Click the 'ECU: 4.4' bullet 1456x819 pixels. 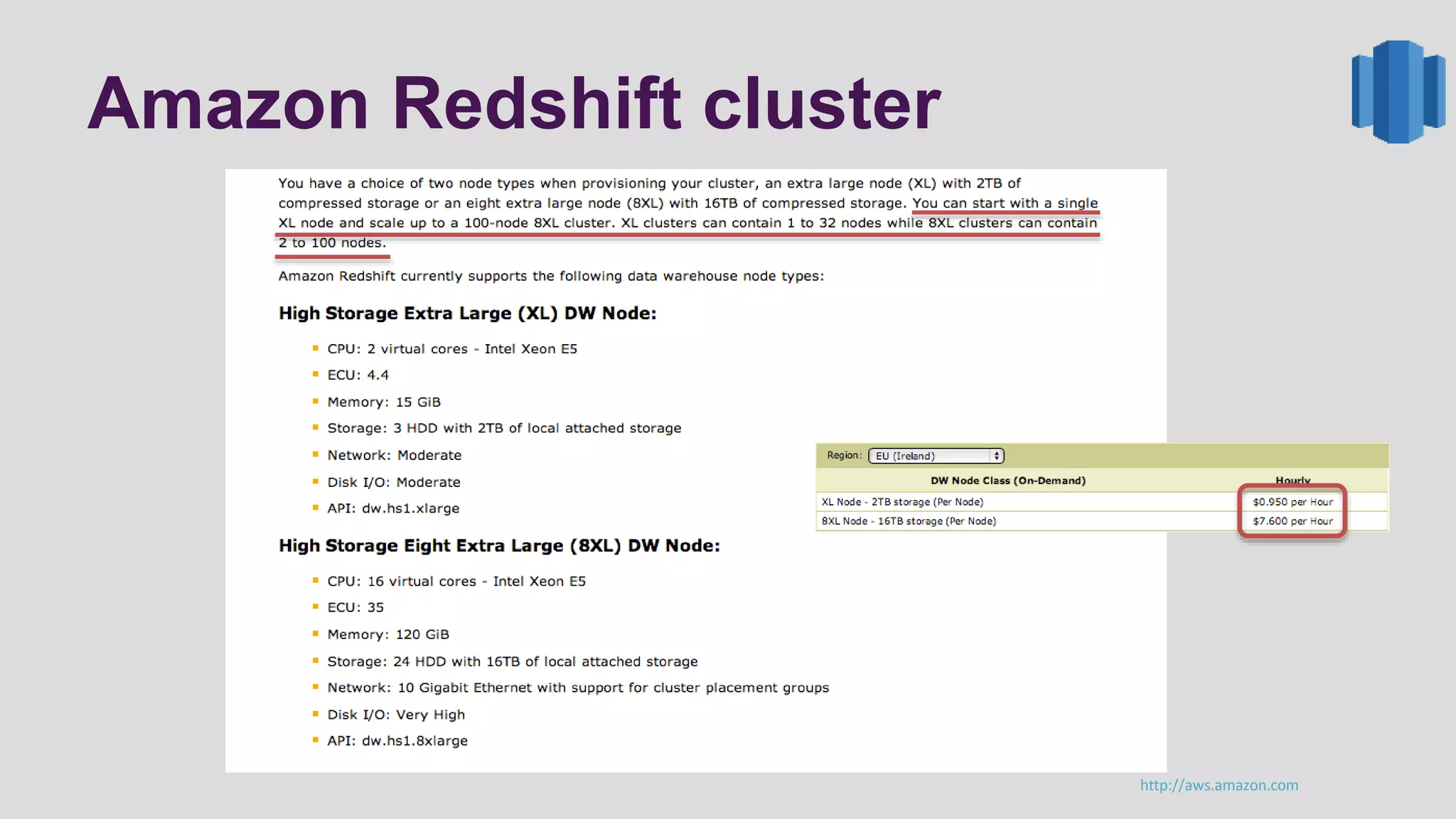click(x=358, y=375)
